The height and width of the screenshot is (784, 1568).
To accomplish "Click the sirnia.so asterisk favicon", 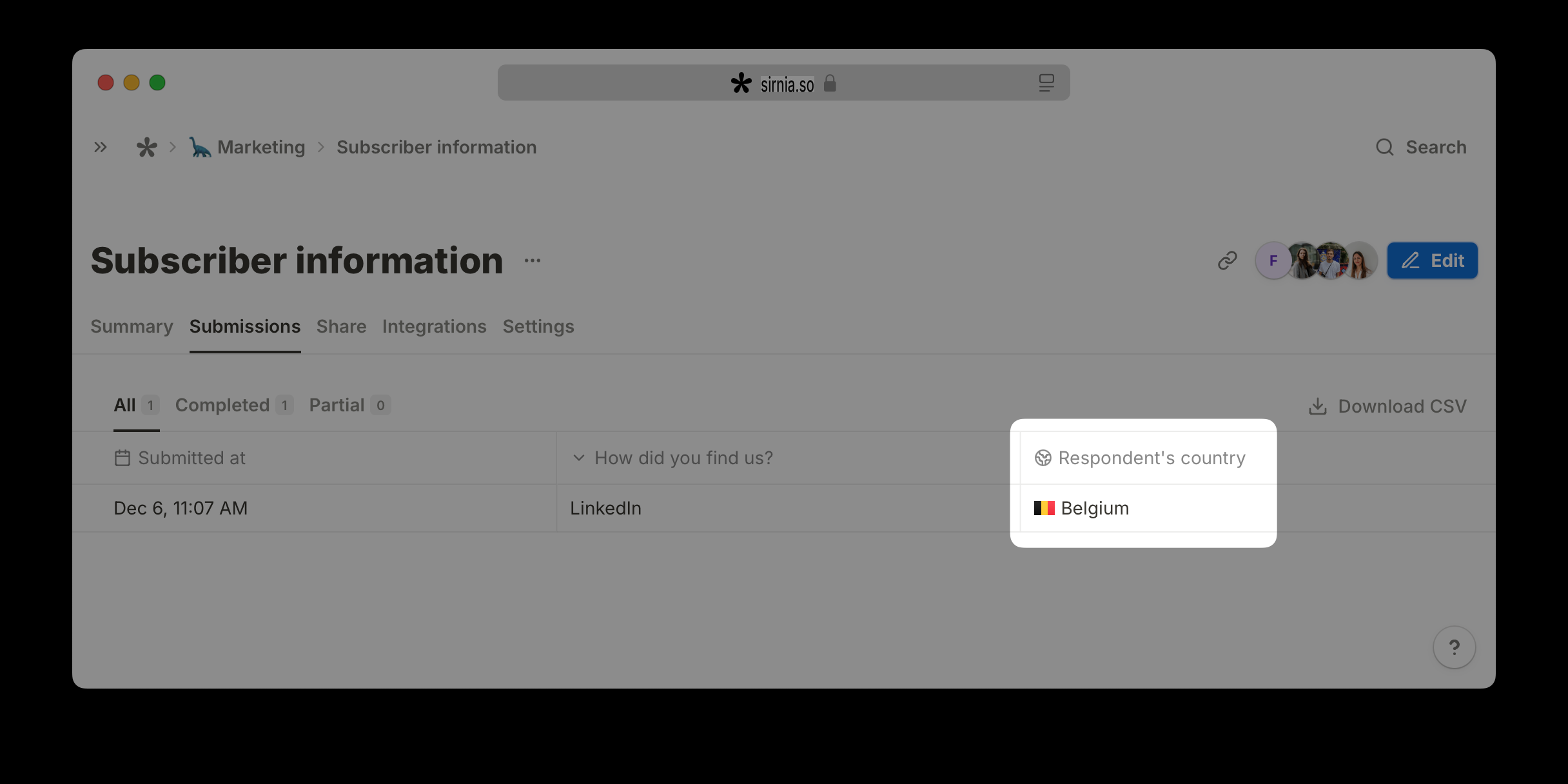I will (x=741, y=83).
